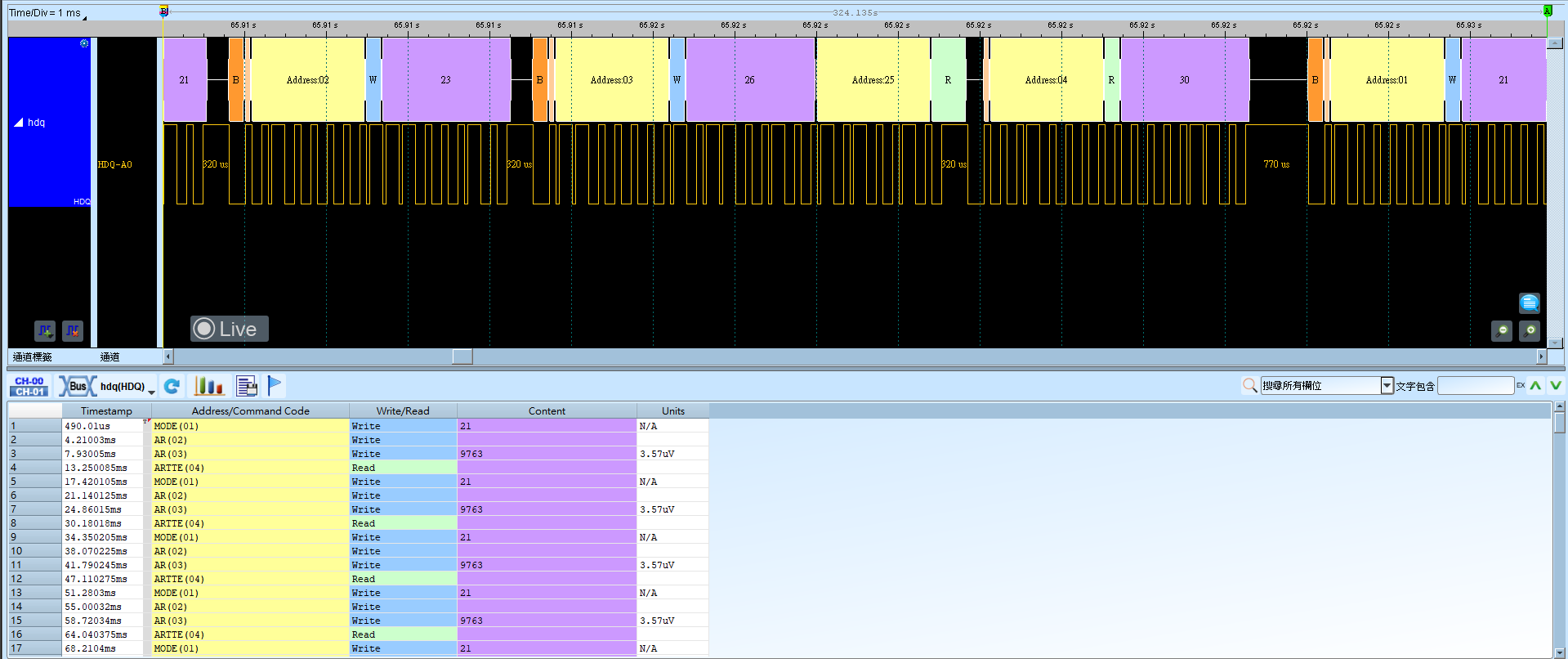Click the 3.57uV units cell in row 15
The image size is (1568, 659).
(x=673, y=621)
